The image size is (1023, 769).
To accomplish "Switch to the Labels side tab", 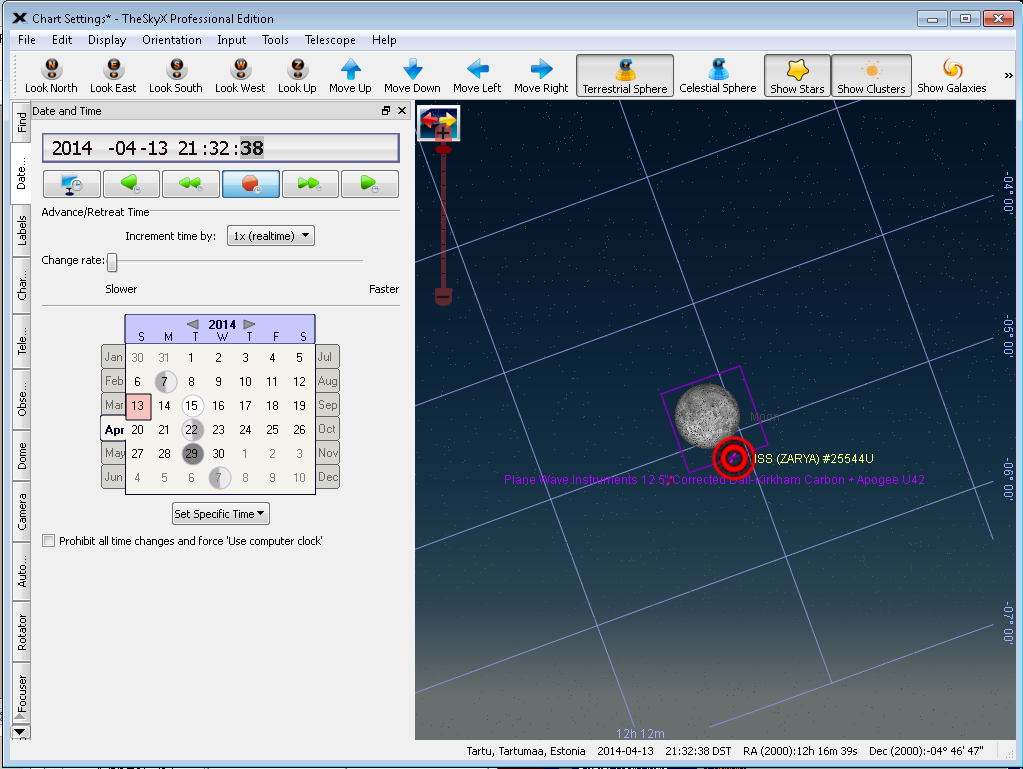I will point(22,230).
